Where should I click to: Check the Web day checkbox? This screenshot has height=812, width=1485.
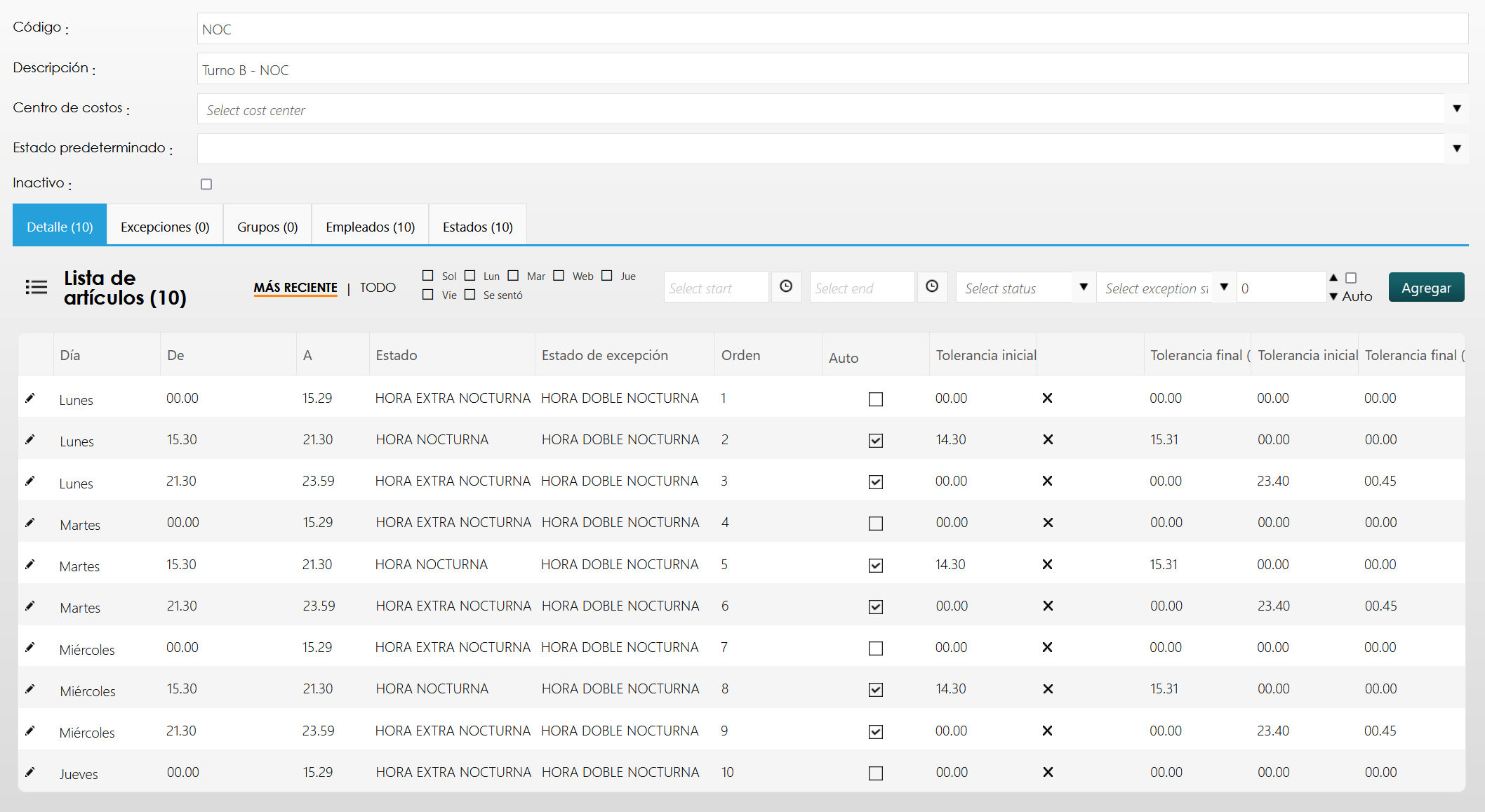tap(559, 275)
